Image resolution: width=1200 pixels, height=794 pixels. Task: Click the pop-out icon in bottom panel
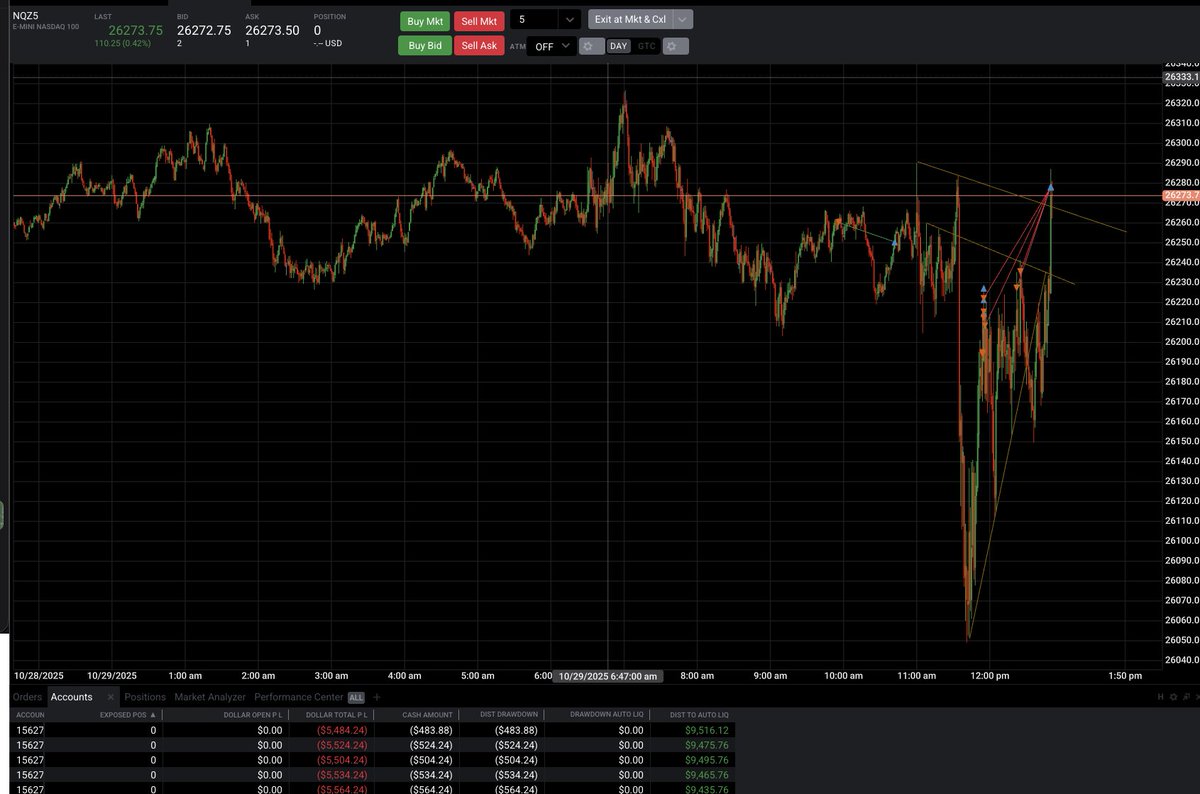[1188, 697]
